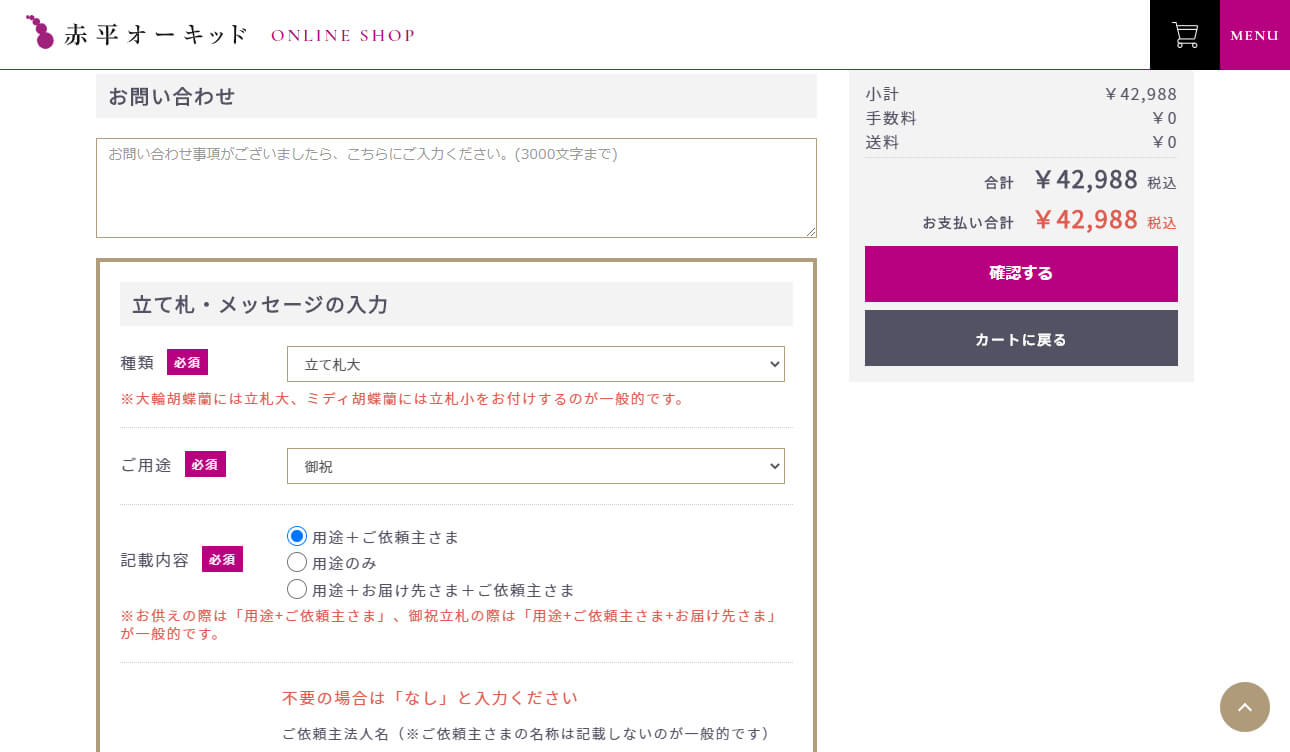This screenshot has width=1290, height=752.
Task: Select the 用途のみ radio option
Action: click(x=297, y=562)
